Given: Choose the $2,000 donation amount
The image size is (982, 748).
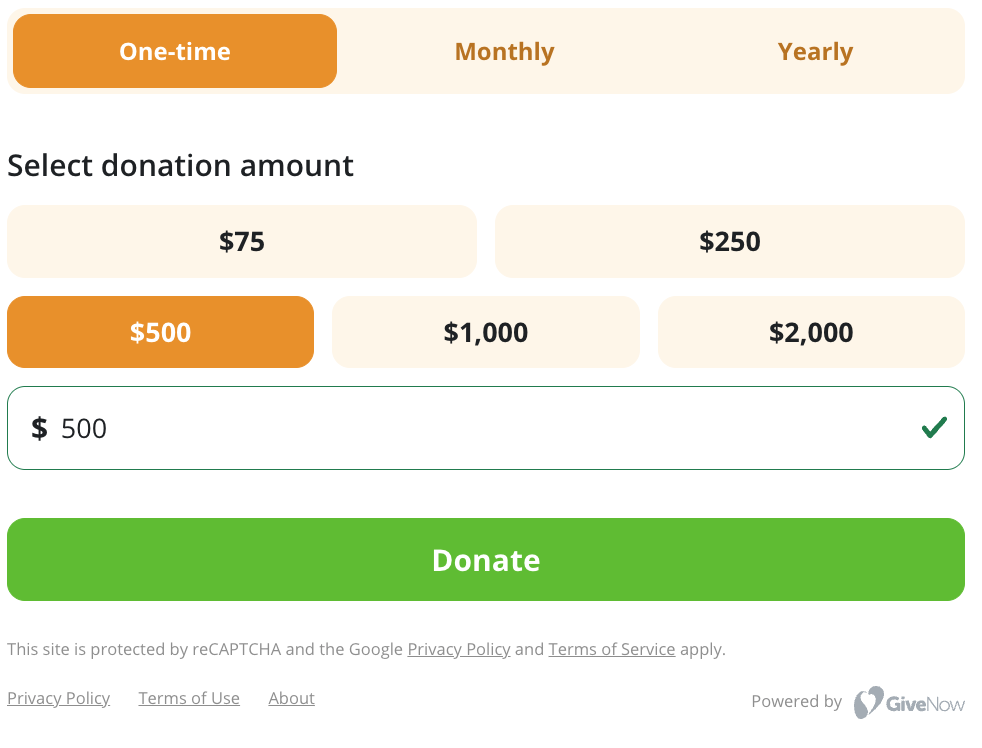Looking at the screenshot, I should tap(811, 332).
